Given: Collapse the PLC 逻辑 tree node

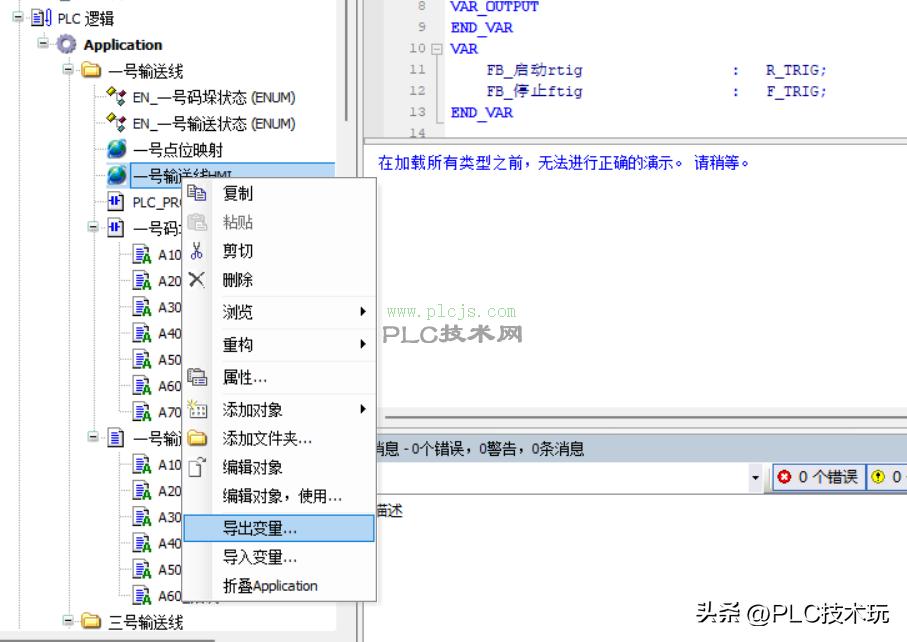Looking at the screenshot, I should point(18,17).
